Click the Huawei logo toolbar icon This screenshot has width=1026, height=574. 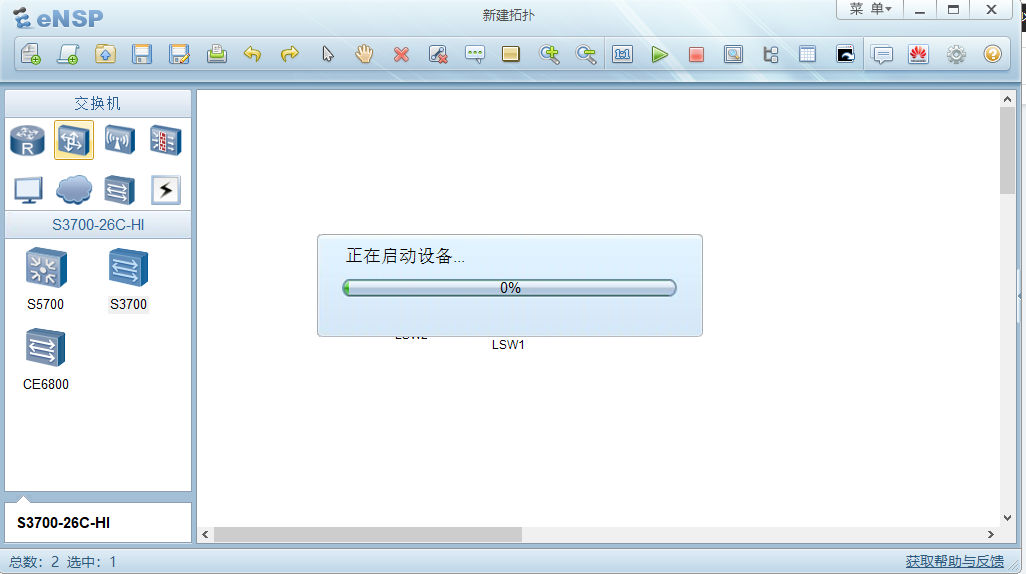(918, 54)
